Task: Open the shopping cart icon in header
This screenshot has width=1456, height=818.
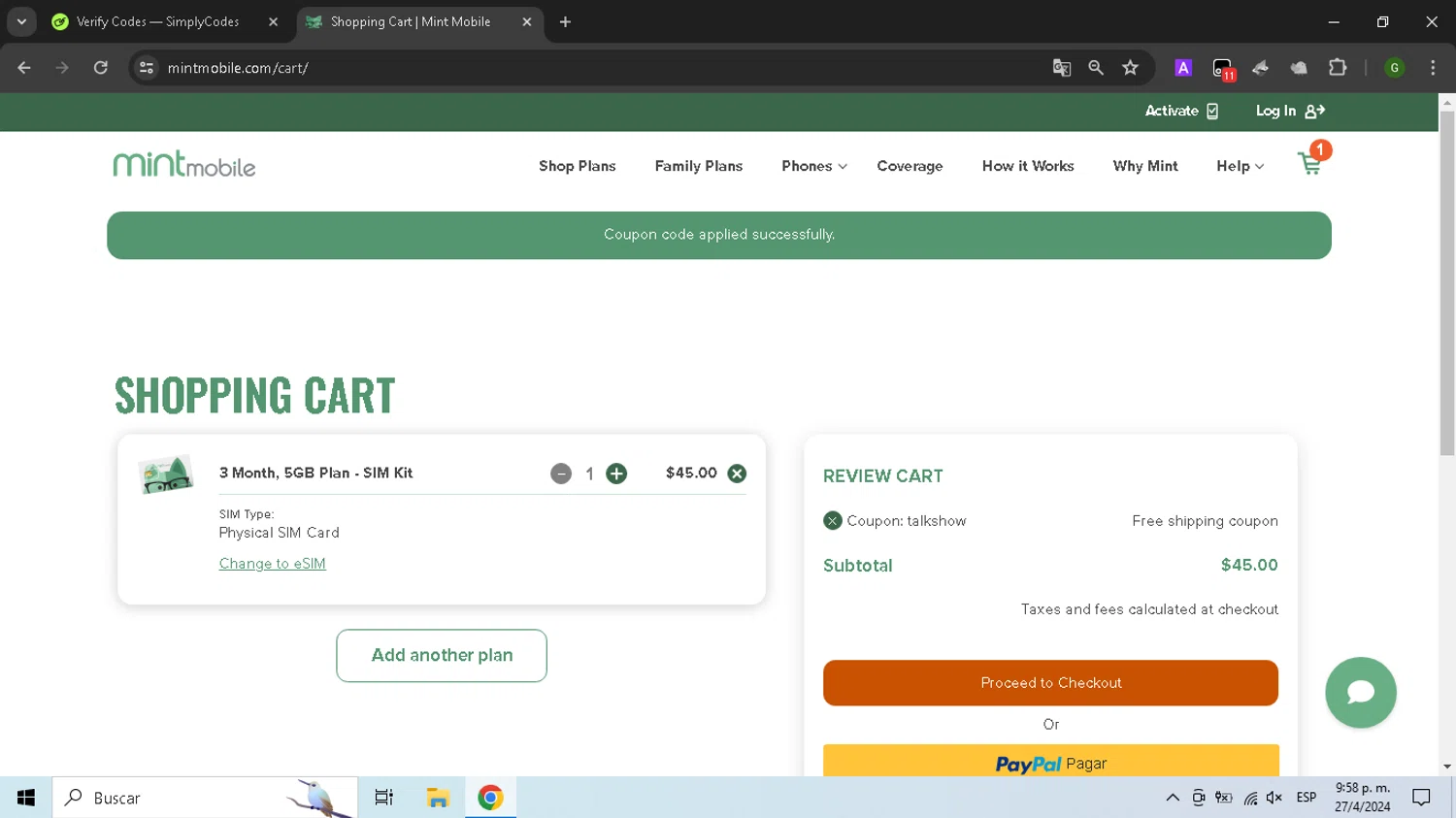Action: 1310,163
